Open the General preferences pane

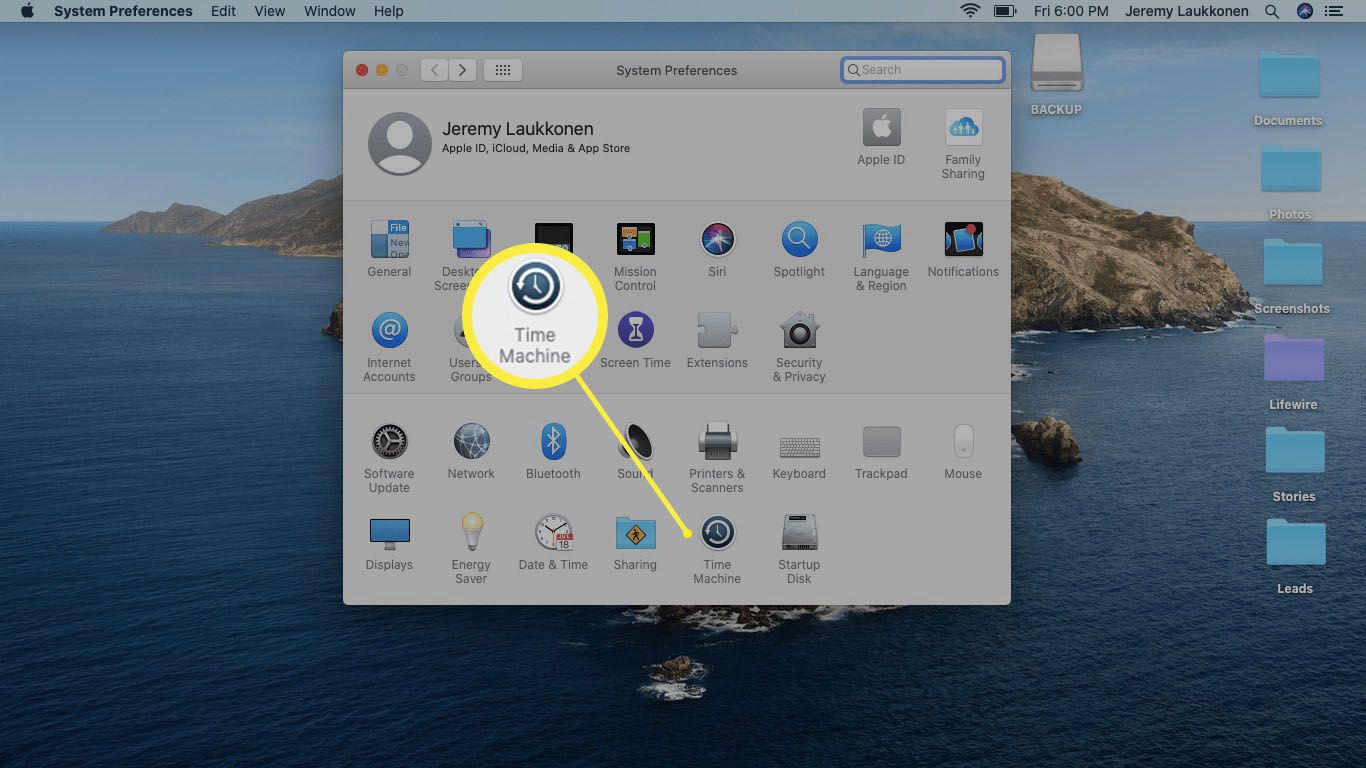click(x=389, y=240)
